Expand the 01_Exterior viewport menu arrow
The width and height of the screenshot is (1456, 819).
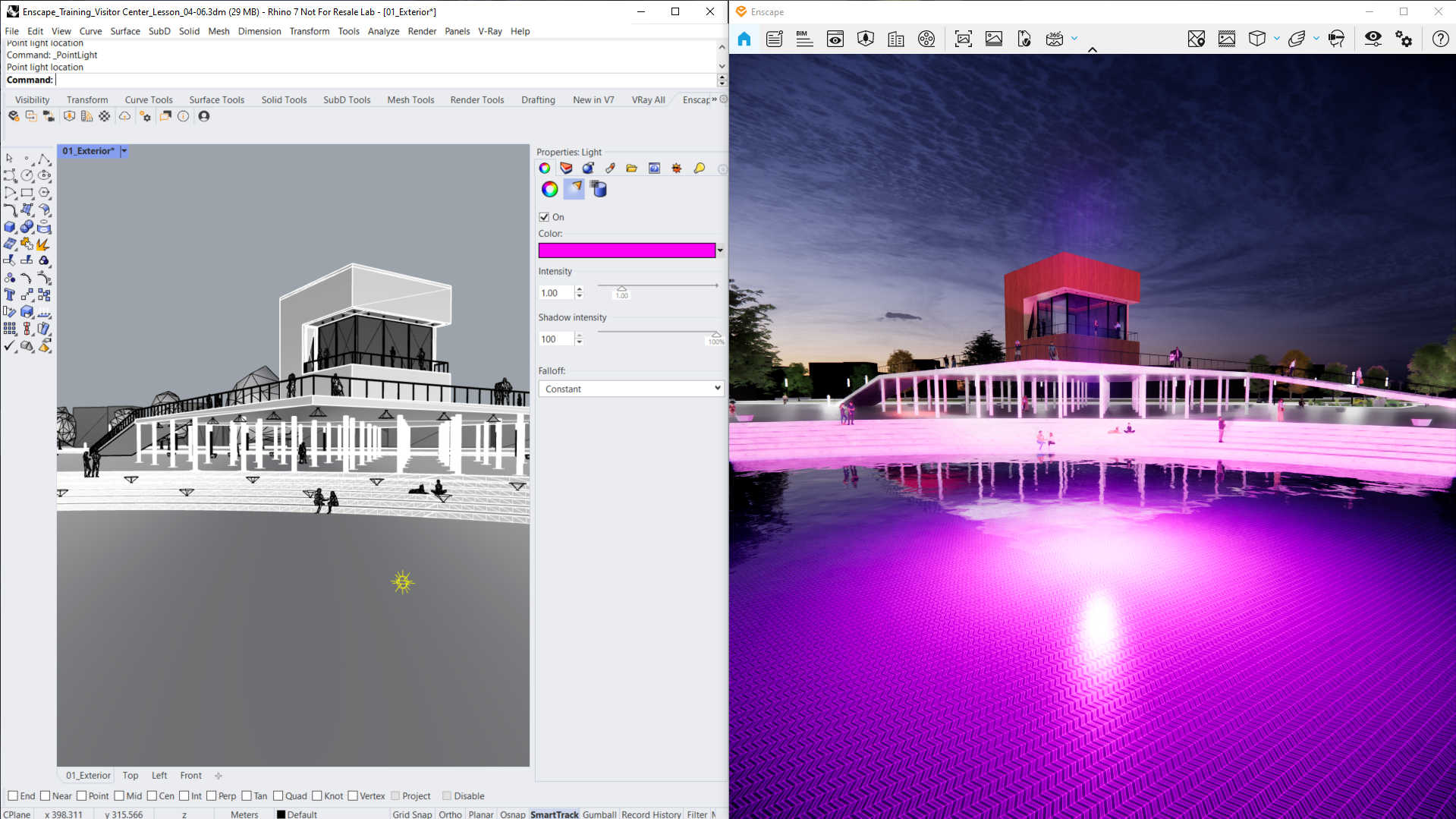click(x=124, y=151)
